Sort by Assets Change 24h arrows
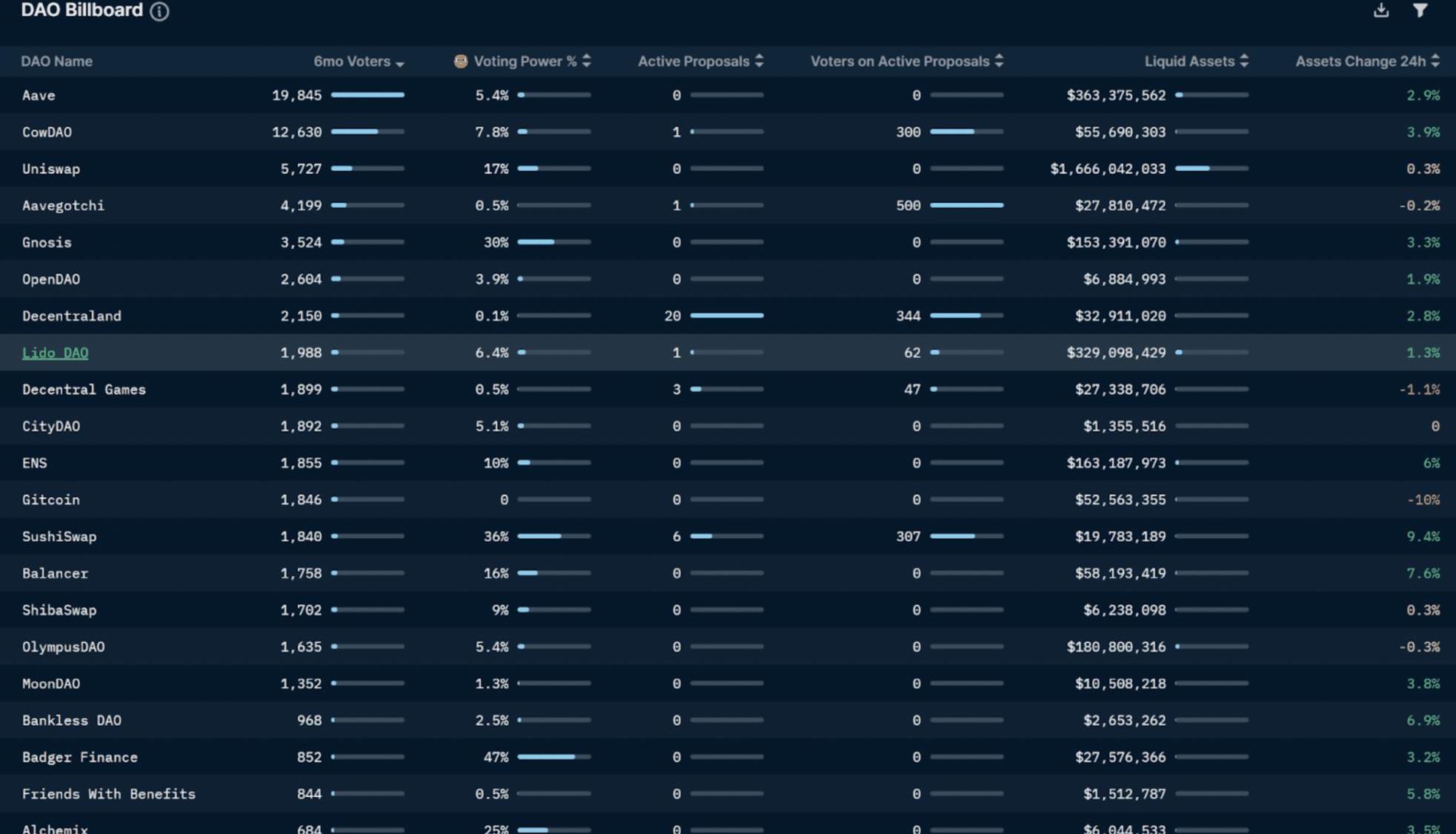This screenshot has height=834, width=1456. pos(1435,61)
